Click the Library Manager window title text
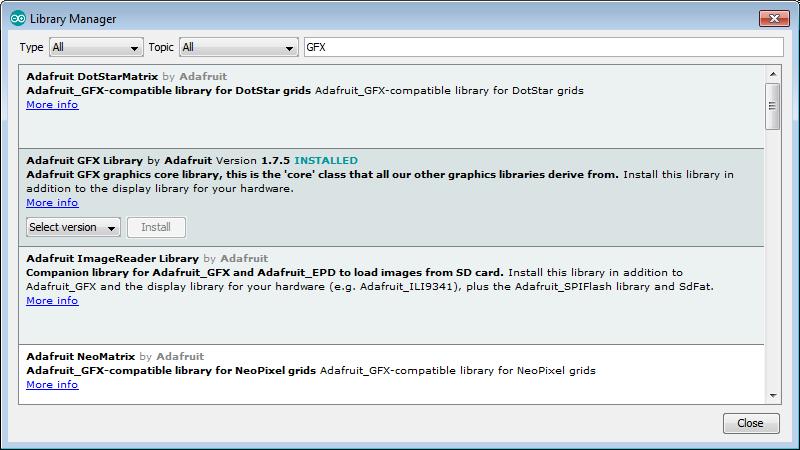This screenshot has height=450, width=800. point(73,19)
